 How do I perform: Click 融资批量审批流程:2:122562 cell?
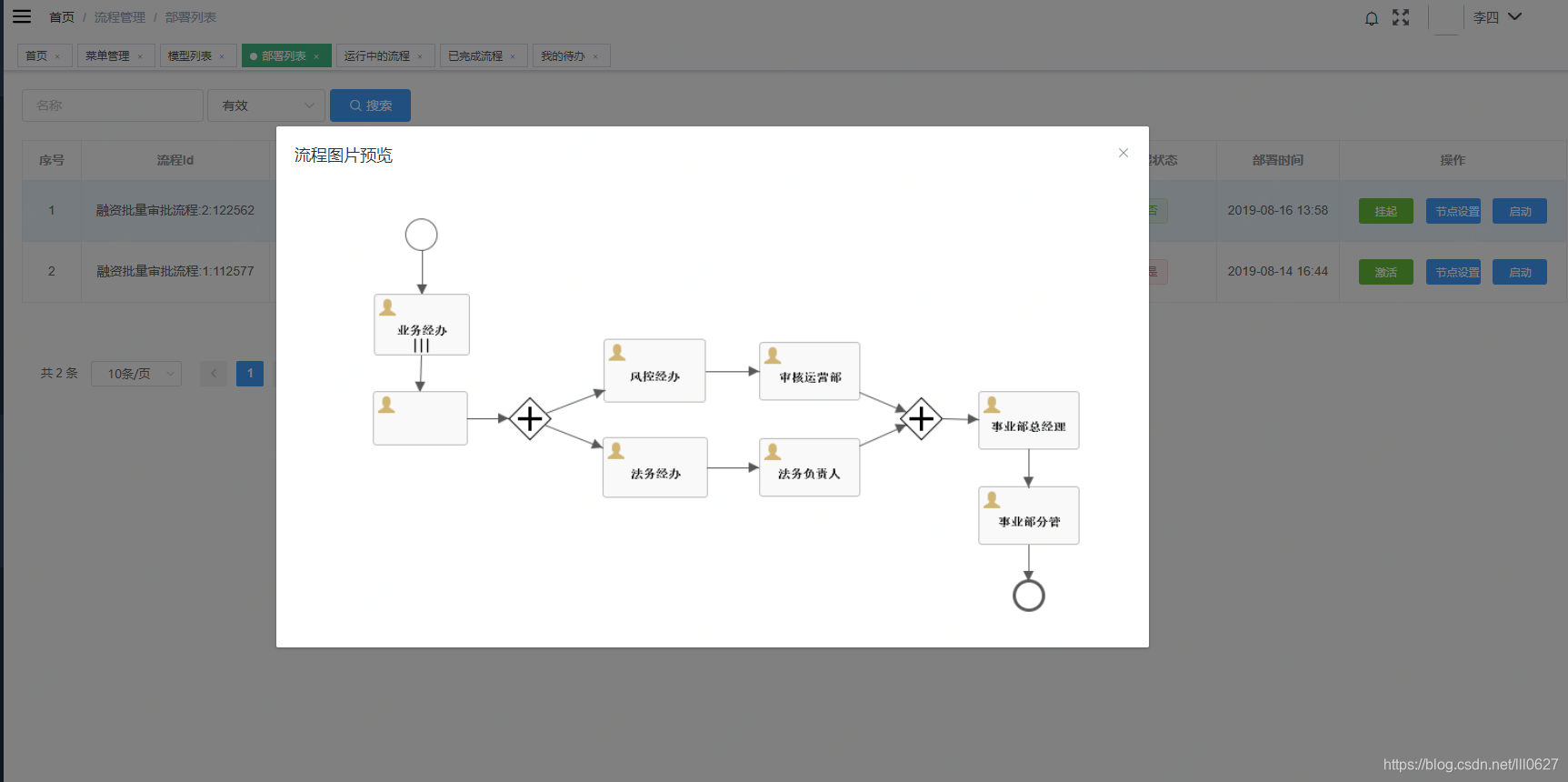(x=175, y=210)
